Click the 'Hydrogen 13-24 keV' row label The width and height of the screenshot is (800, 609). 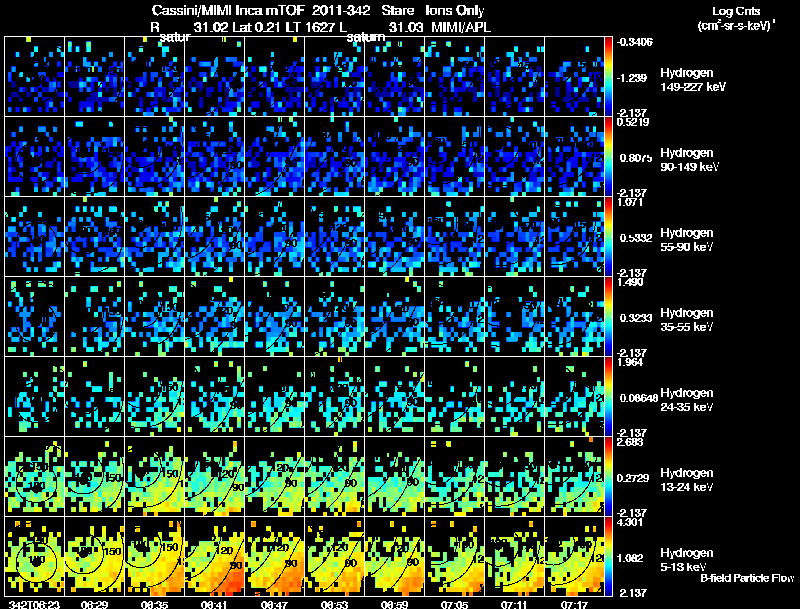click(687, 480)
